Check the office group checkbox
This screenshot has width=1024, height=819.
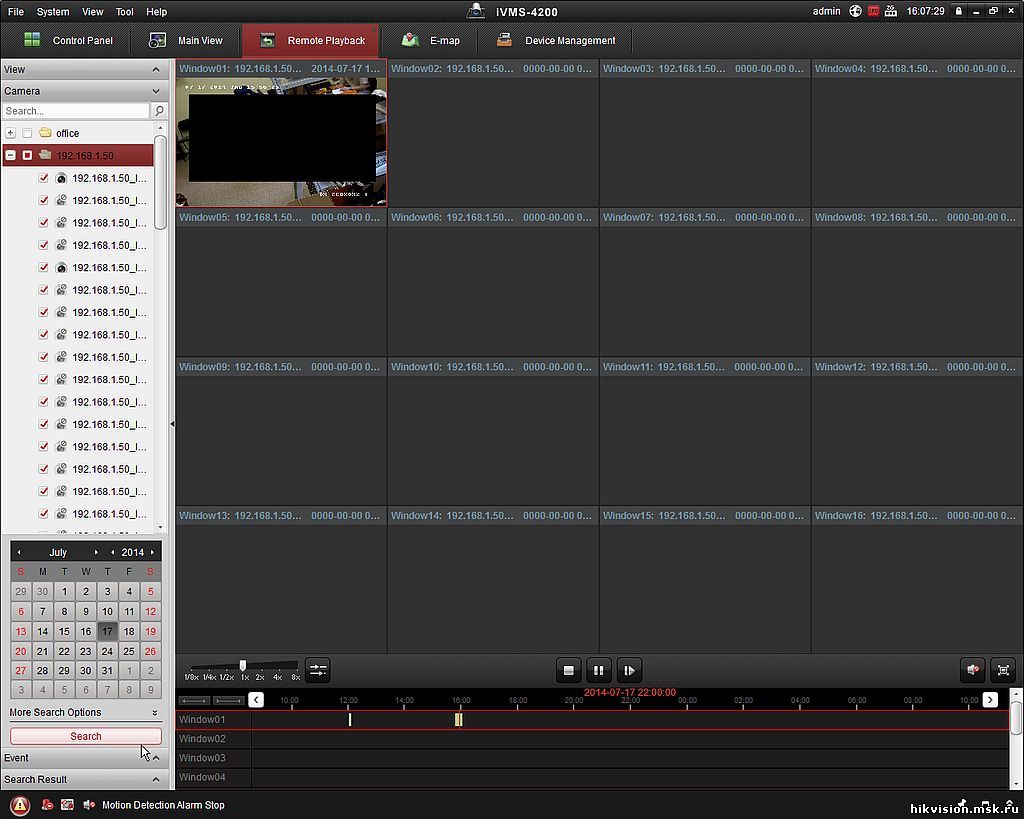27,133
